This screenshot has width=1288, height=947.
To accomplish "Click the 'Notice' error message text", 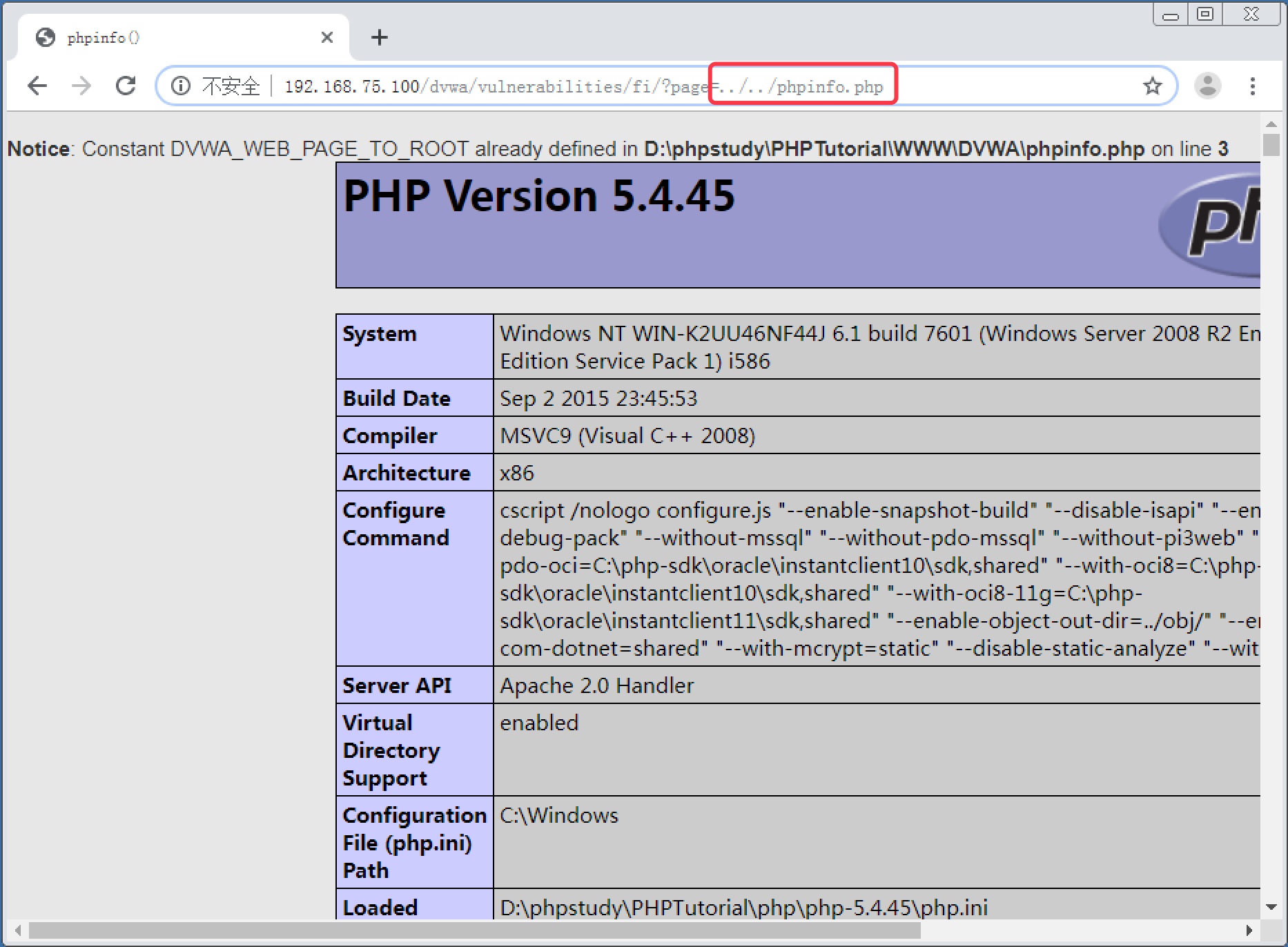I will click(x=618, y=148).
